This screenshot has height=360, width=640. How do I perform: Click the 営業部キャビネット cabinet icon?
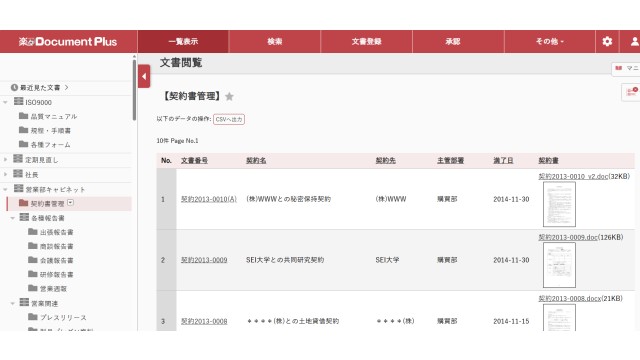coord(18,188)
